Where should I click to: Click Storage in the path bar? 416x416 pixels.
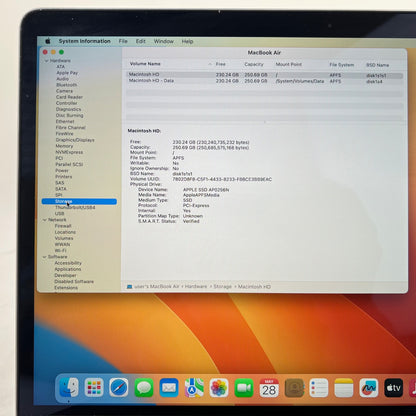[222, 287]
